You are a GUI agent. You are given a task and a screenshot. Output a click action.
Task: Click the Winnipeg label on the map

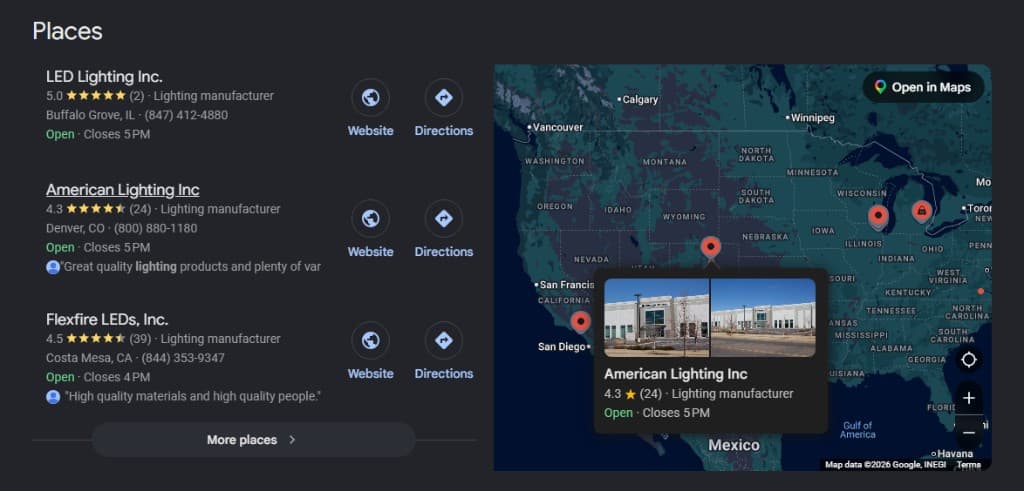(x=810, y=118)
